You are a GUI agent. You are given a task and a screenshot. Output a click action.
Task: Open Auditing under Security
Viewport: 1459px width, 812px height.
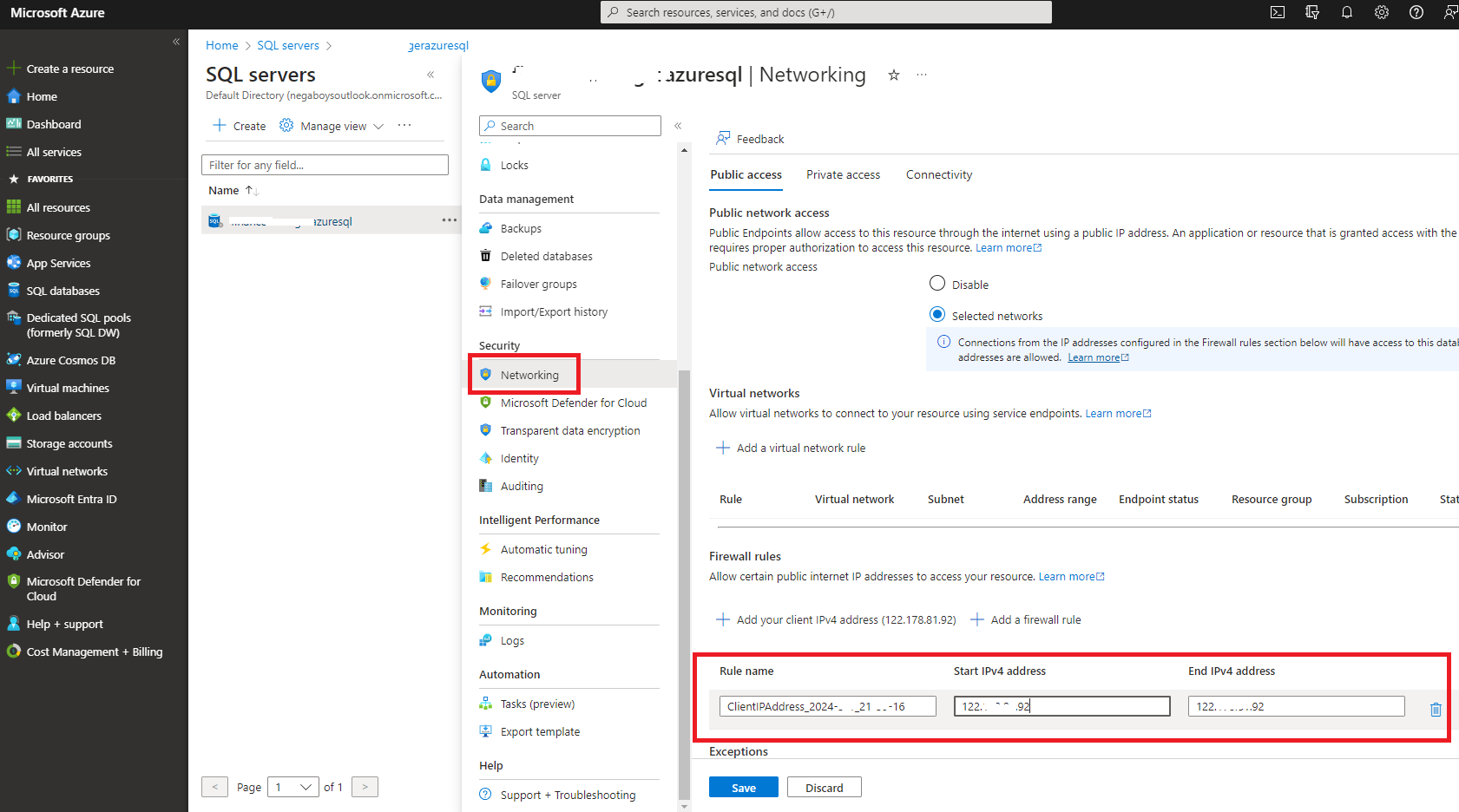[x=522, y=486]
